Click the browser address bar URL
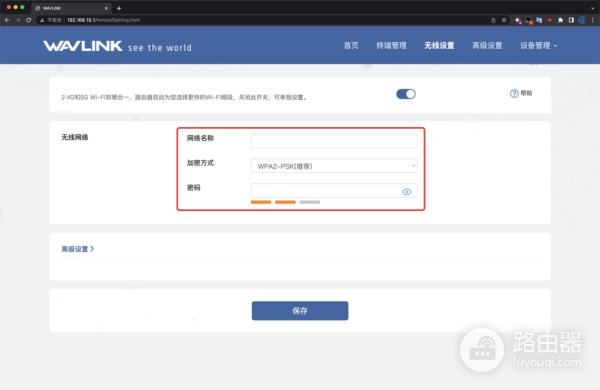600x390 pixels. pyautogui.click(x=103, y=20)
